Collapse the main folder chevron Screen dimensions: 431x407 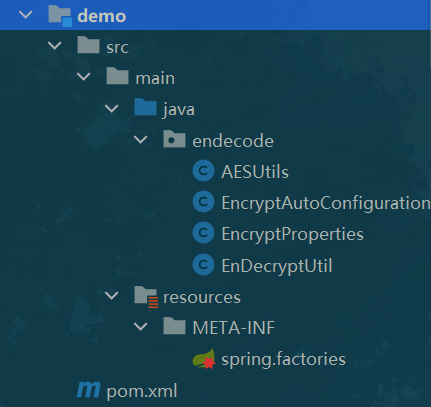click(83, 77)
